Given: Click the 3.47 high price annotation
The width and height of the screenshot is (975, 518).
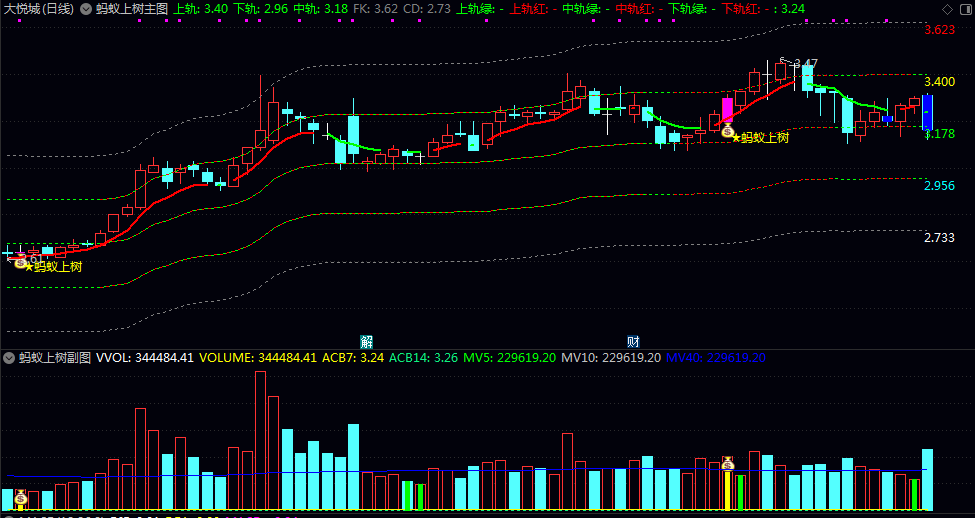Looking at the screenshot, I should coord(806,63).
